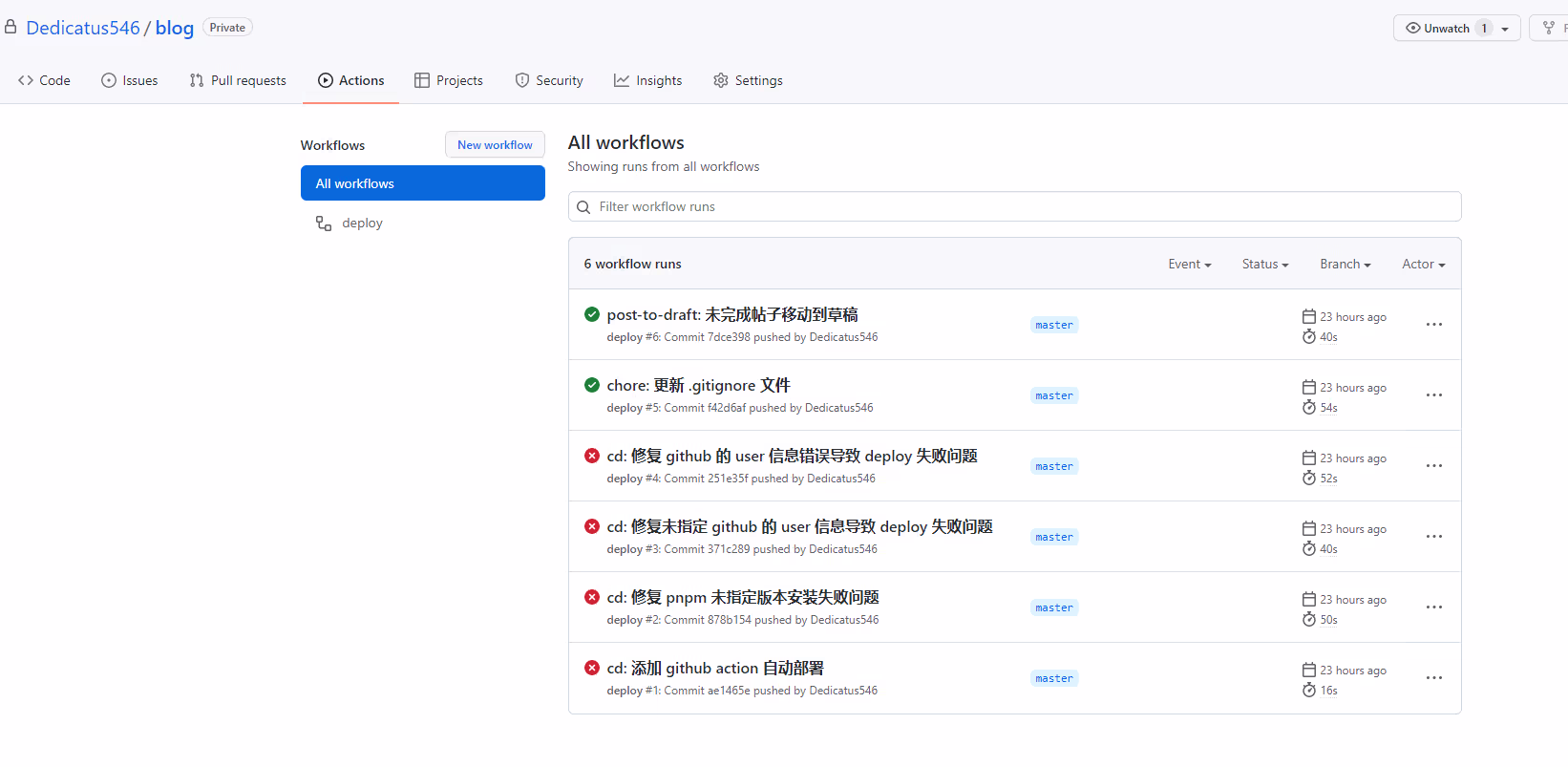Click the calendar icon of deploy #3 run

point(1309,528)
